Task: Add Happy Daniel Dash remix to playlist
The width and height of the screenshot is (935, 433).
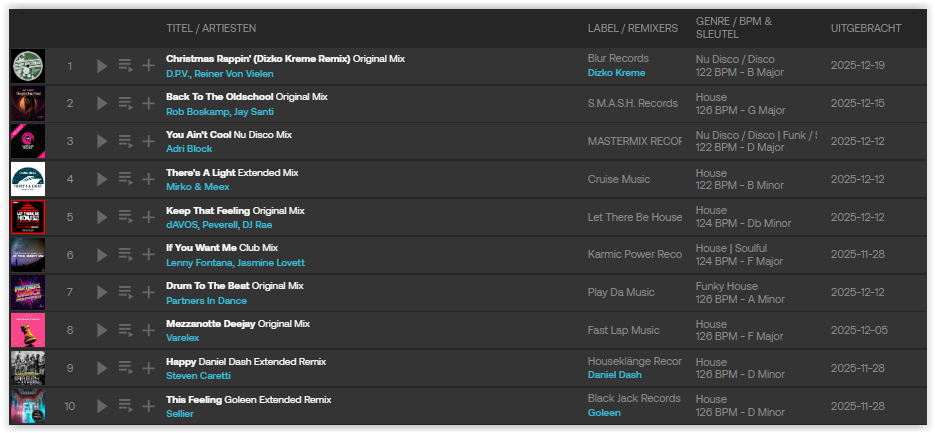Action: coord(148,369)
